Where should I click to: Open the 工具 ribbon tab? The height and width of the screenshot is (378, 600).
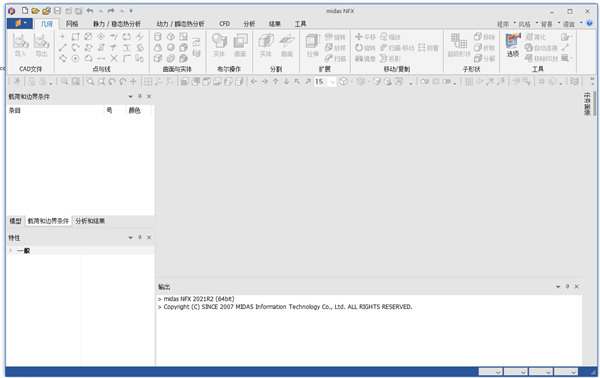pos(300,24)
